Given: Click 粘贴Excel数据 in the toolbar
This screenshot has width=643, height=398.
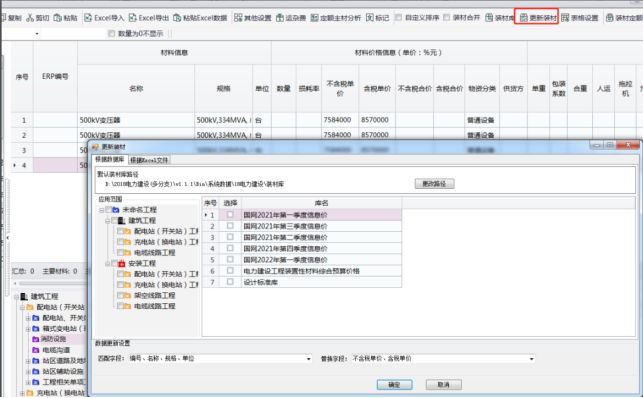Looking at the screenshot, I should (200, 18).
